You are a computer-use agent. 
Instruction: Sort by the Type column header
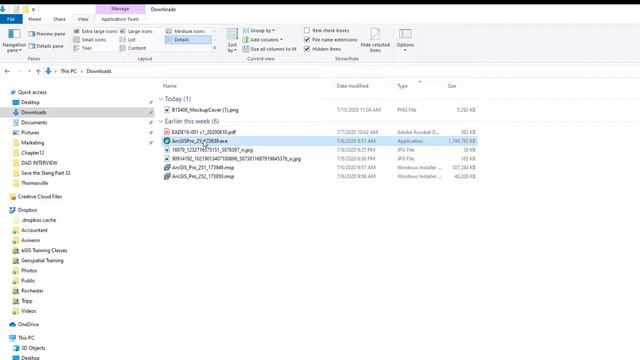click(x=402, y=86)
